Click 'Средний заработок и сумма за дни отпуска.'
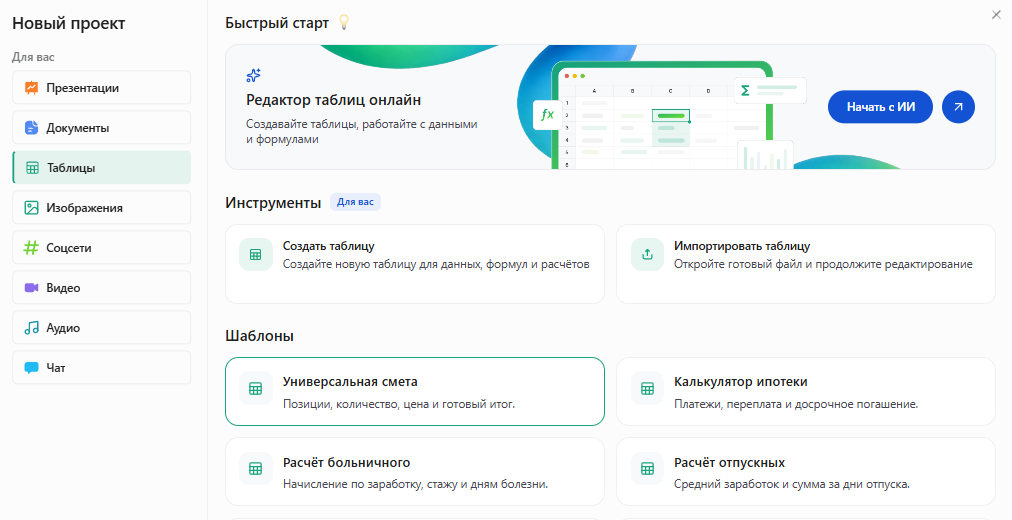The image size is (1012, 520). (x=792, y=484)
